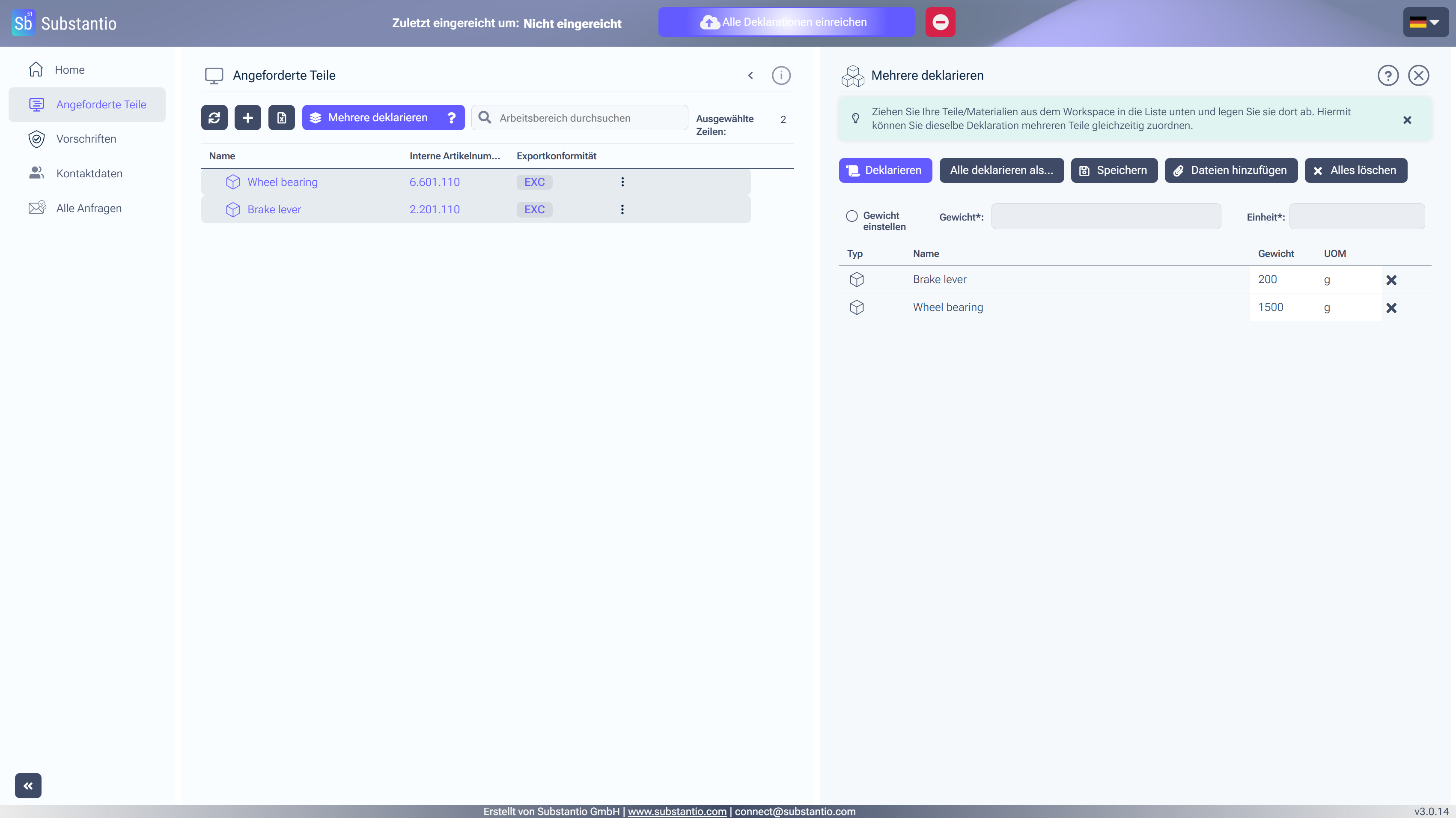The image size is (1456, 818).
Task: Collapse Angeforderte Teile panel with chevron
Action: (750, 75)
